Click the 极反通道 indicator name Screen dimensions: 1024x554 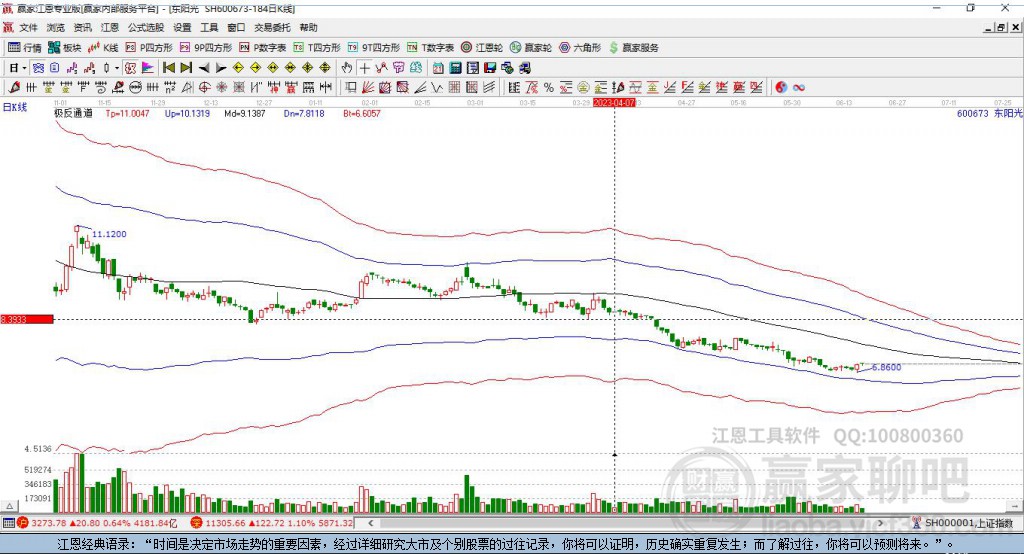click(x=73, y=113)
